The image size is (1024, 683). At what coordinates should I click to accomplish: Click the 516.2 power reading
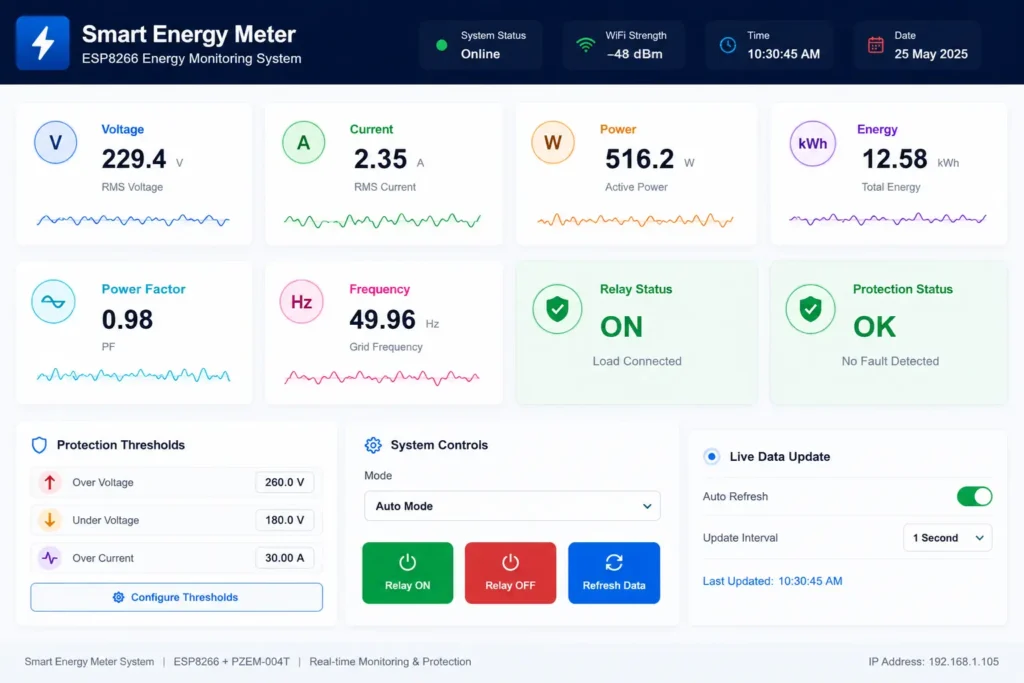(x=639, y=159)
